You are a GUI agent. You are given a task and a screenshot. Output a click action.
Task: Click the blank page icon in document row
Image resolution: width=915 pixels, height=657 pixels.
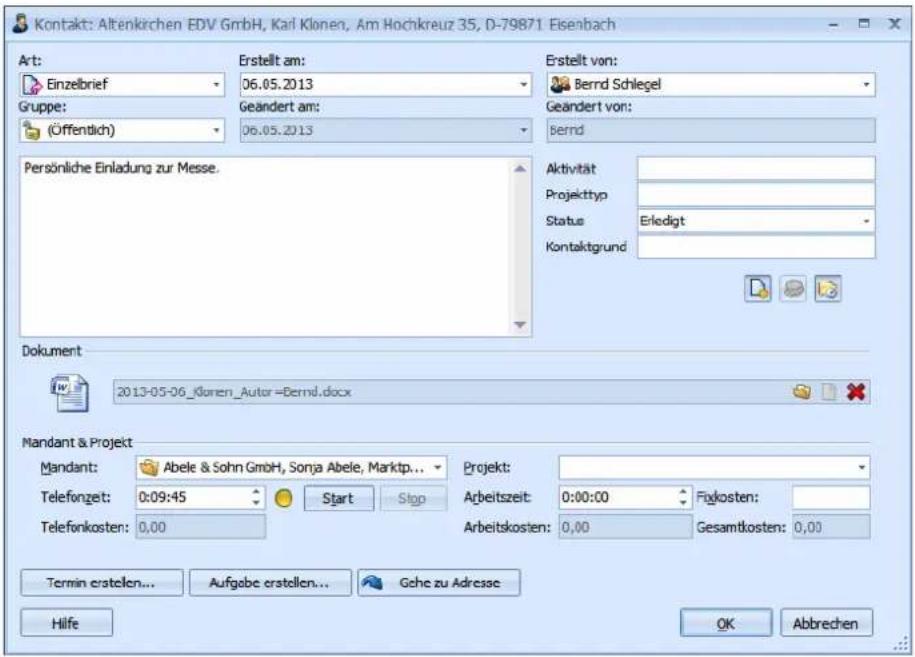(x=829, y=392)
